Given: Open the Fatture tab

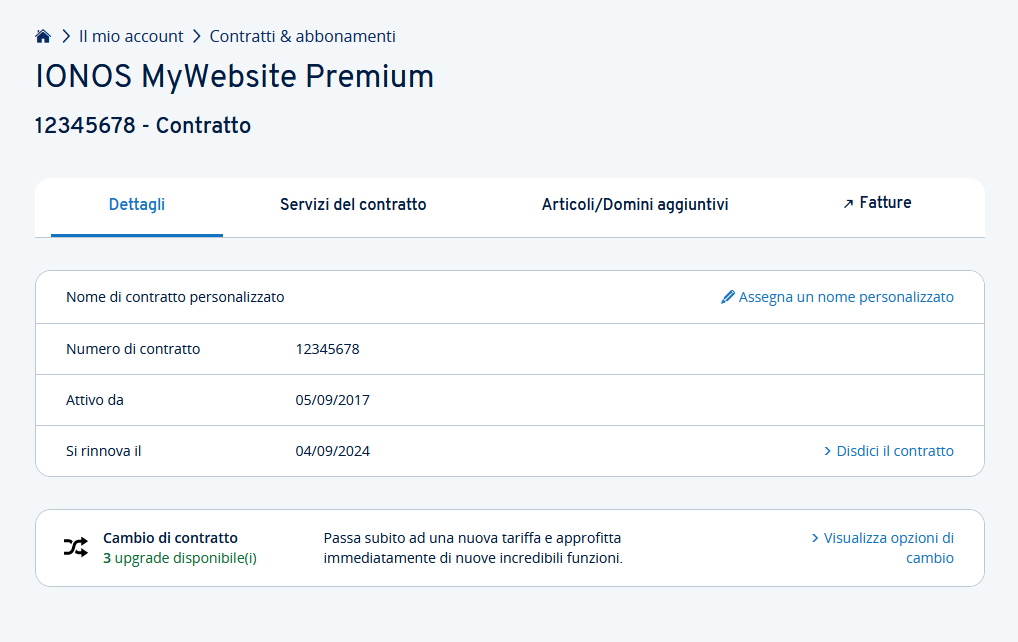Looking at the screenshot, I should (x=877, y=203).
